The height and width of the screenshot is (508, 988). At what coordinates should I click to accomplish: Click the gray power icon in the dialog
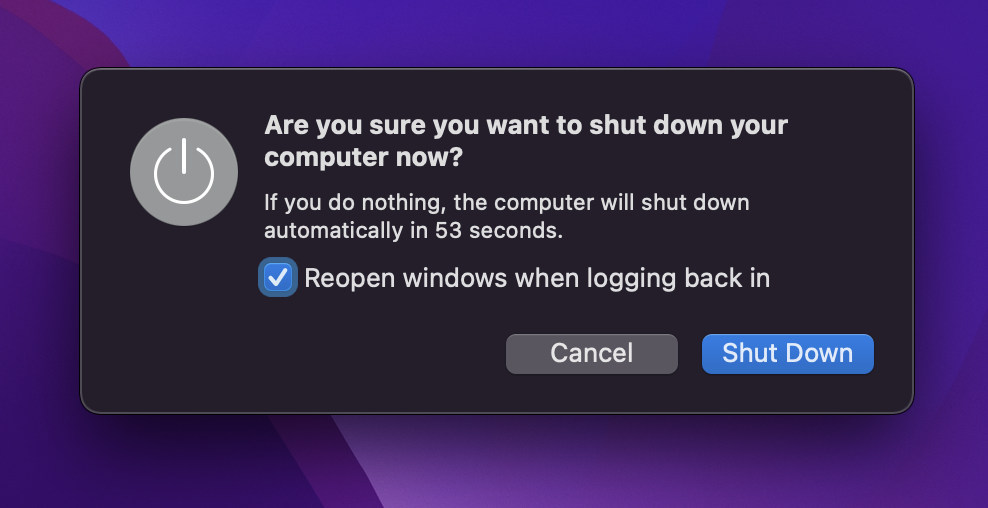click(x=183, y=172)
